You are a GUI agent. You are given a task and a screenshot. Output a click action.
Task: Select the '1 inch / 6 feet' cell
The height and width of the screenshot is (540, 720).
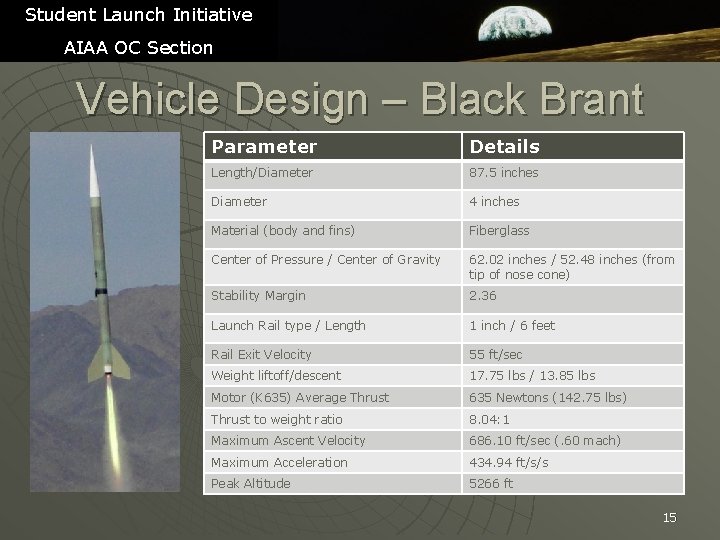[x=573, y=328]
